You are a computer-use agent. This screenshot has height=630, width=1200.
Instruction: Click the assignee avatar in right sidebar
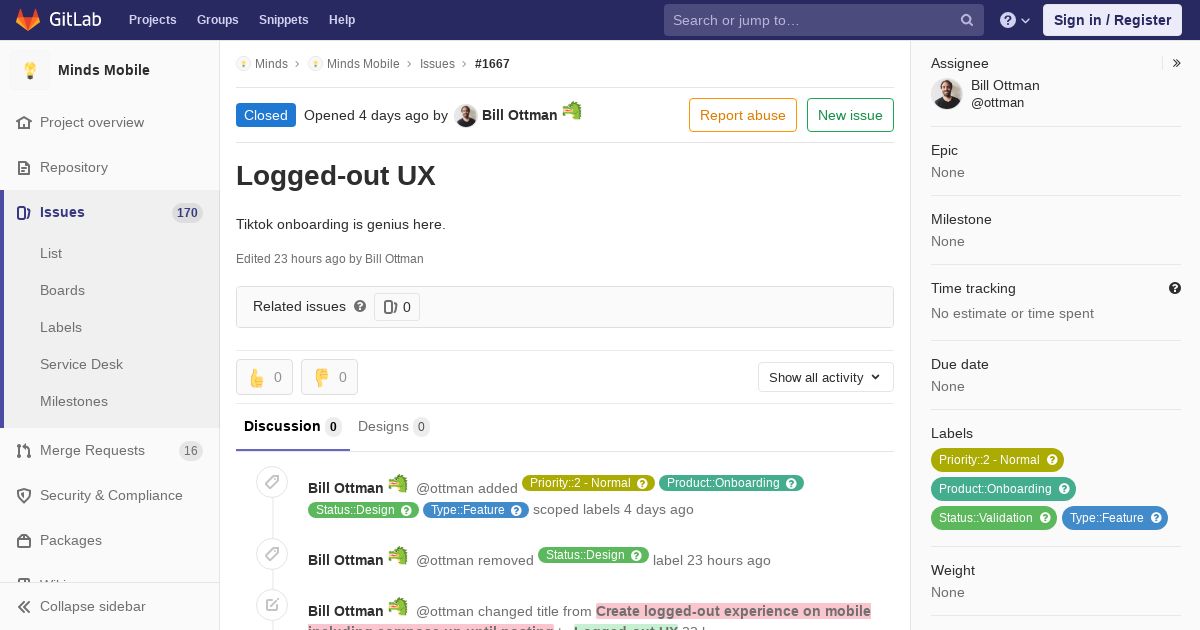[x=946, y=93]
